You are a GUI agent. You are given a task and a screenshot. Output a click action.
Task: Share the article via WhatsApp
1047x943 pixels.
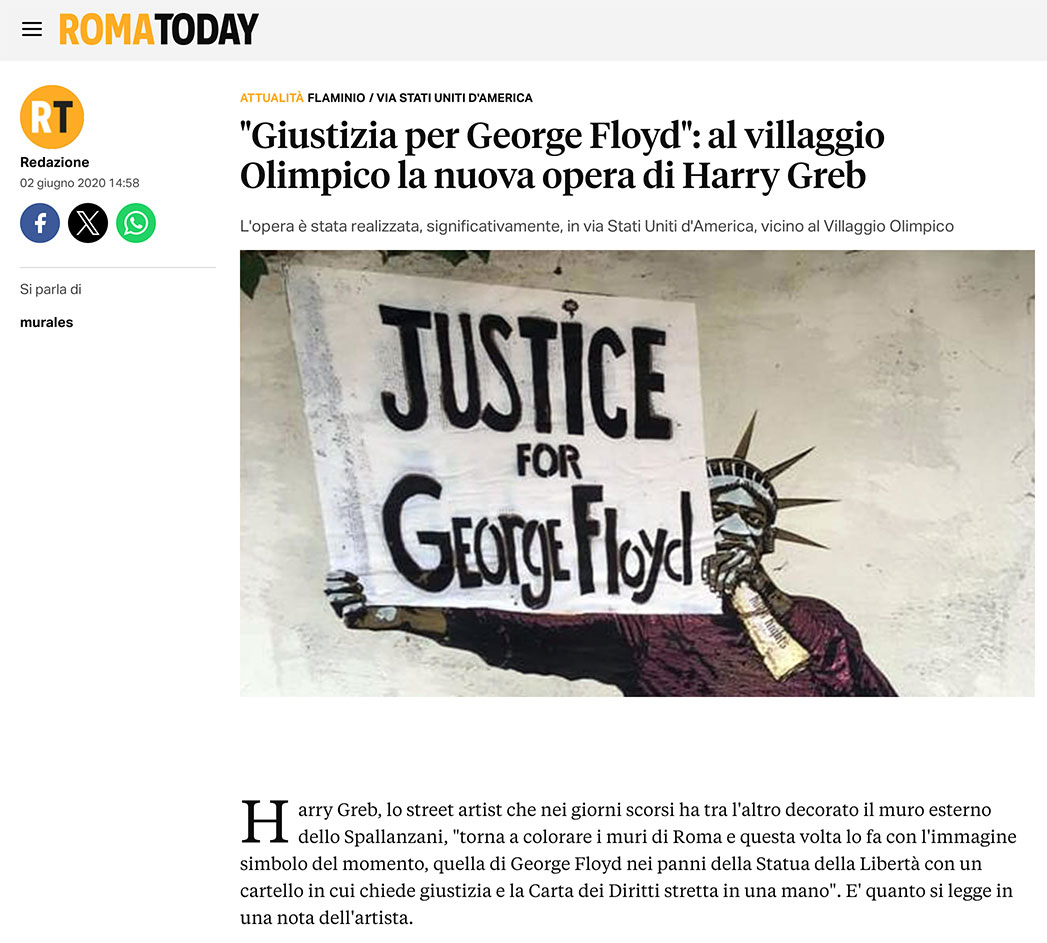click(x=136, y=223)
